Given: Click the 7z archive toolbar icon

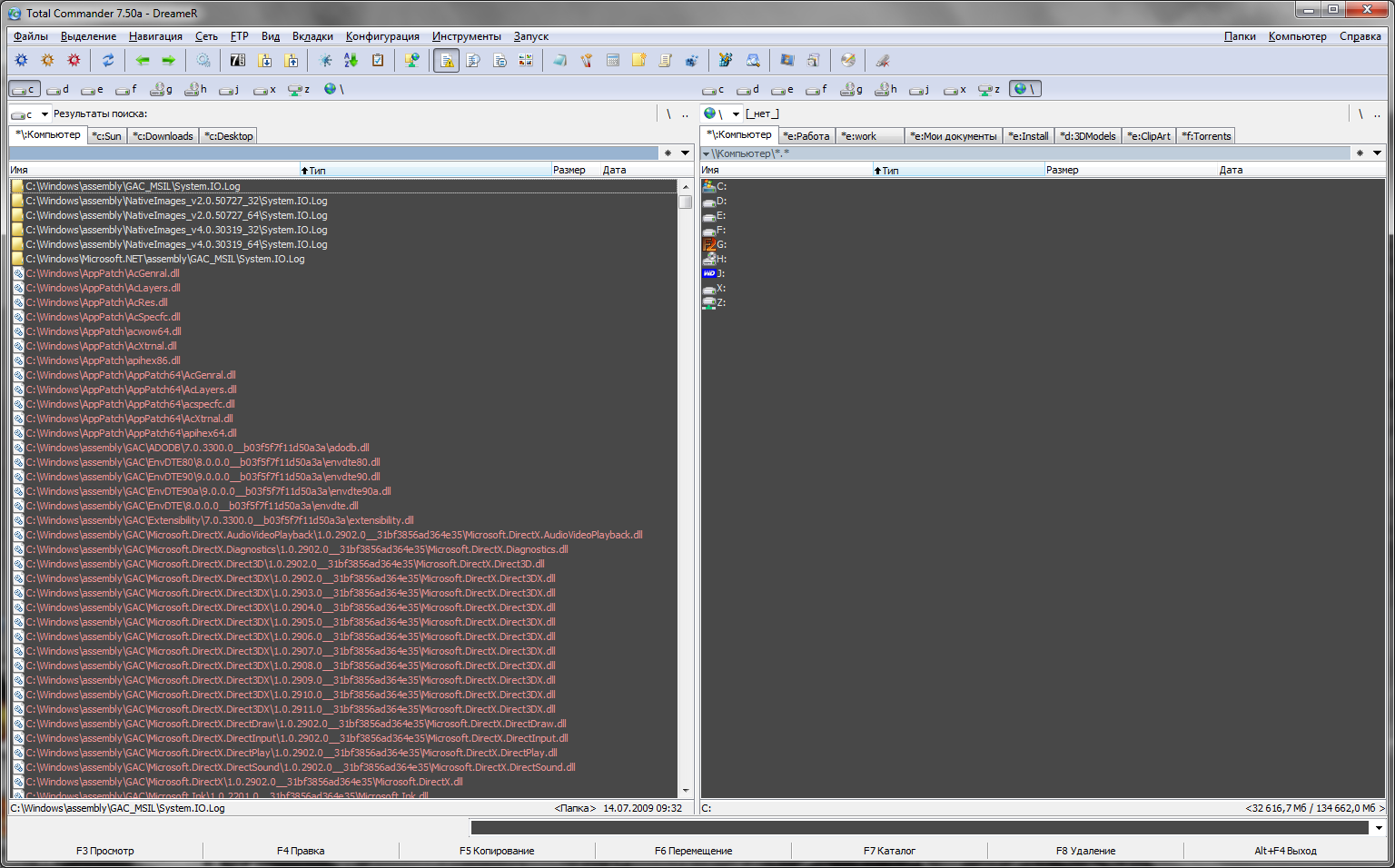Looking at the screenshot, I should pos(238,60).
